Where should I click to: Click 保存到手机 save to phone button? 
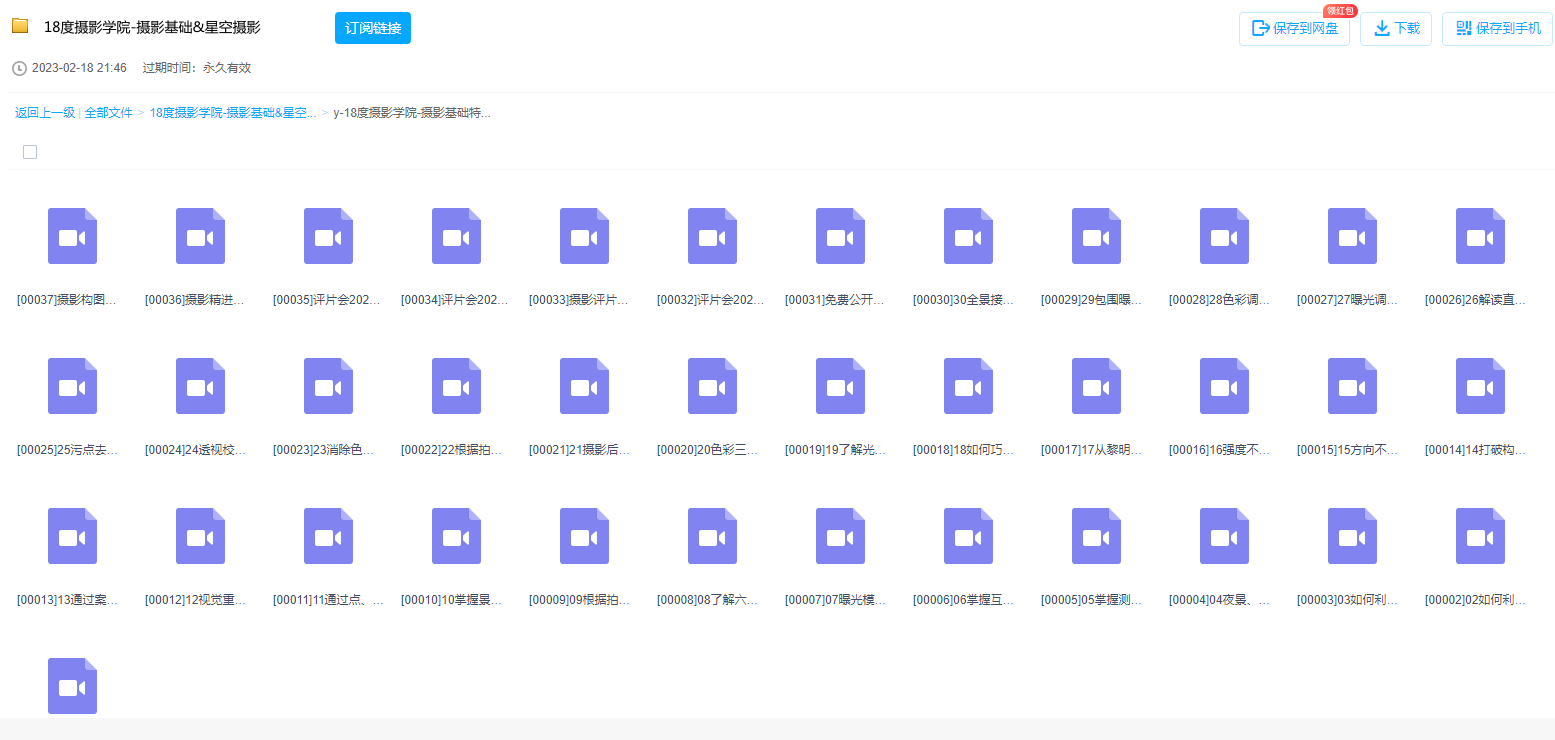[x=1497, y=28]
